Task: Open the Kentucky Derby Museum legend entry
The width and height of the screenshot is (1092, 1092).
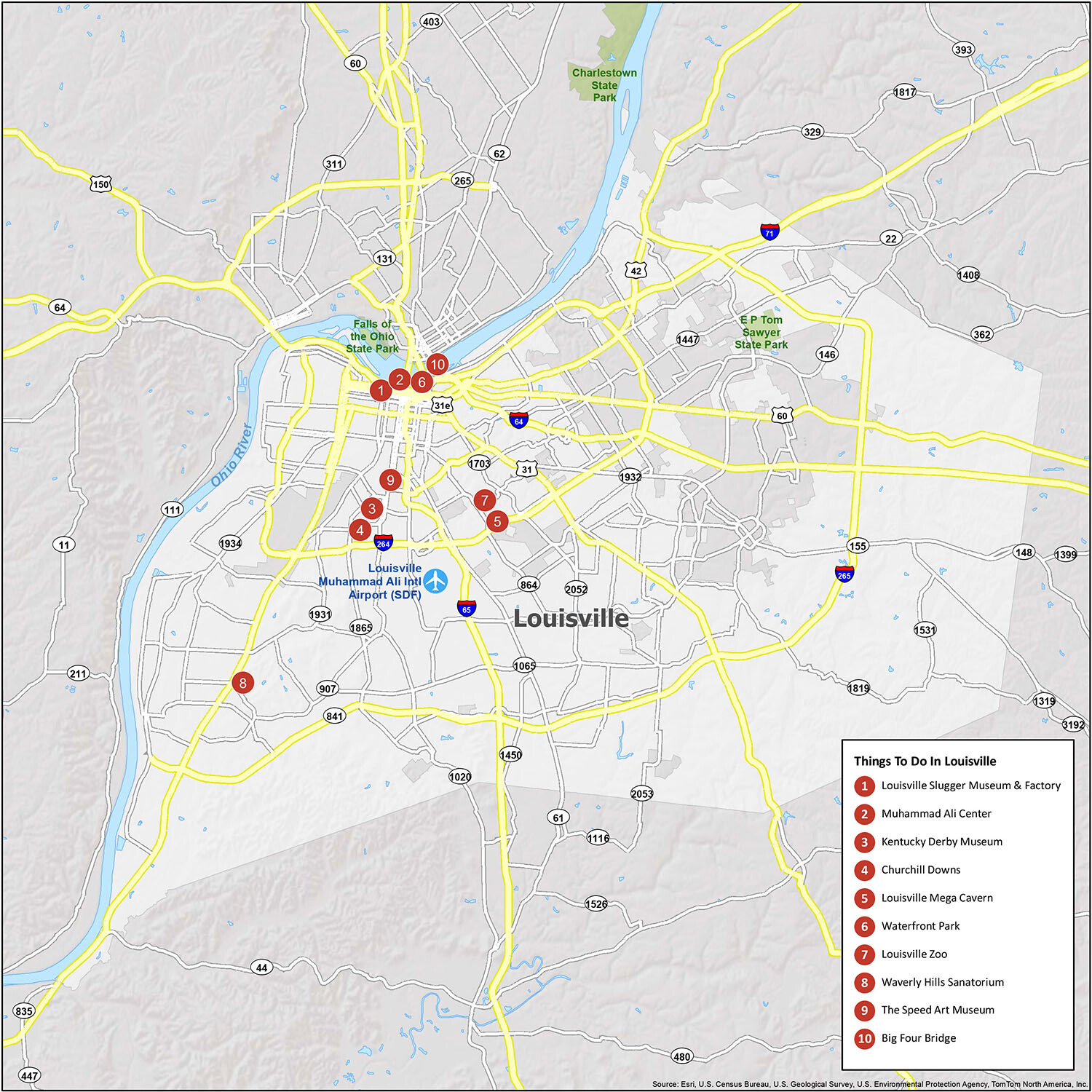Action: point(941,842)
